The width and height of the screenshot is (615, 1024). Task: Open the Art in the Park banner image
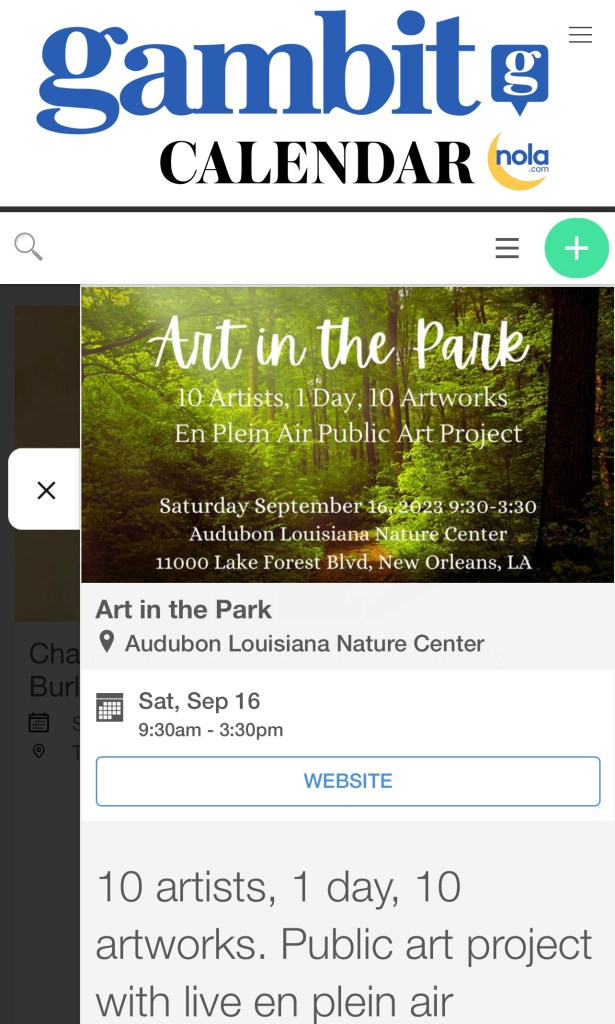pos(347,434)
